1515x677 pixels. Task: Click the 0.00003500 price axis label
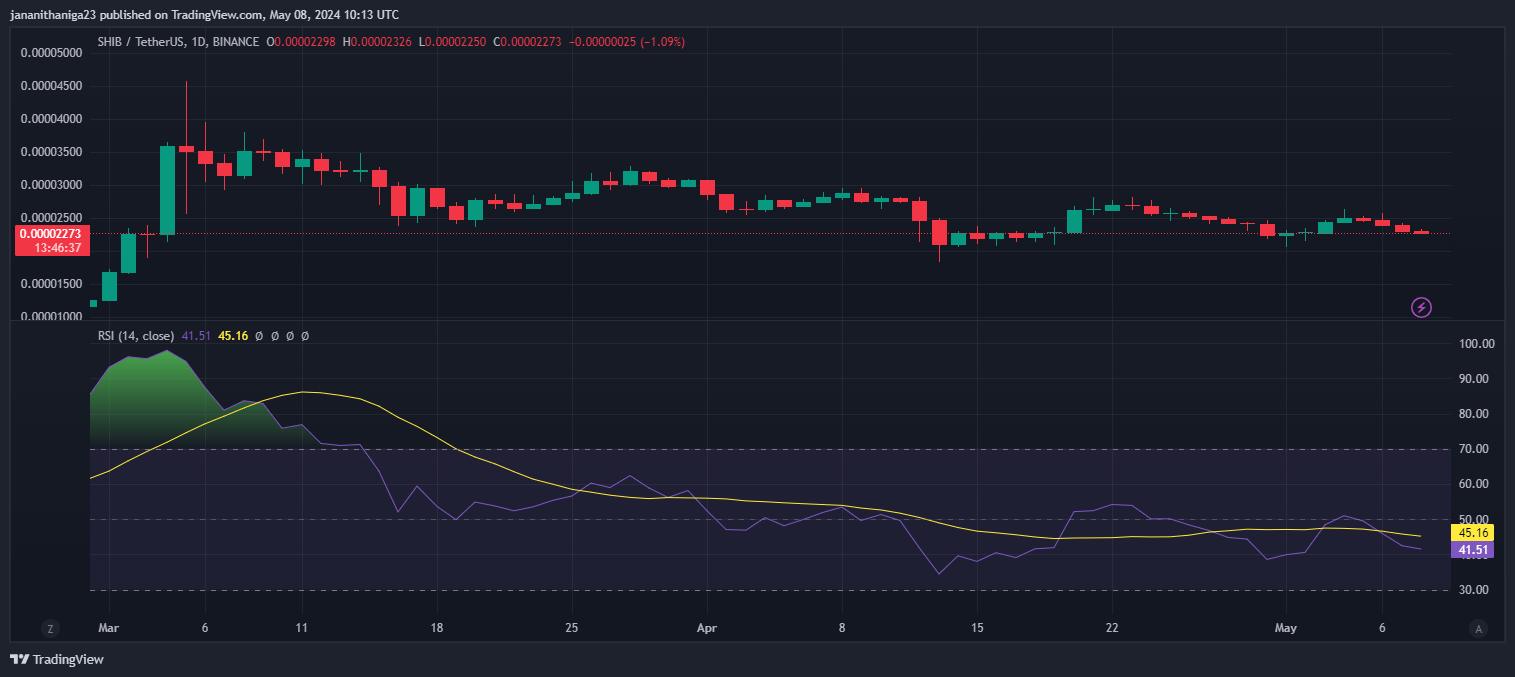(x=52, y=152)
